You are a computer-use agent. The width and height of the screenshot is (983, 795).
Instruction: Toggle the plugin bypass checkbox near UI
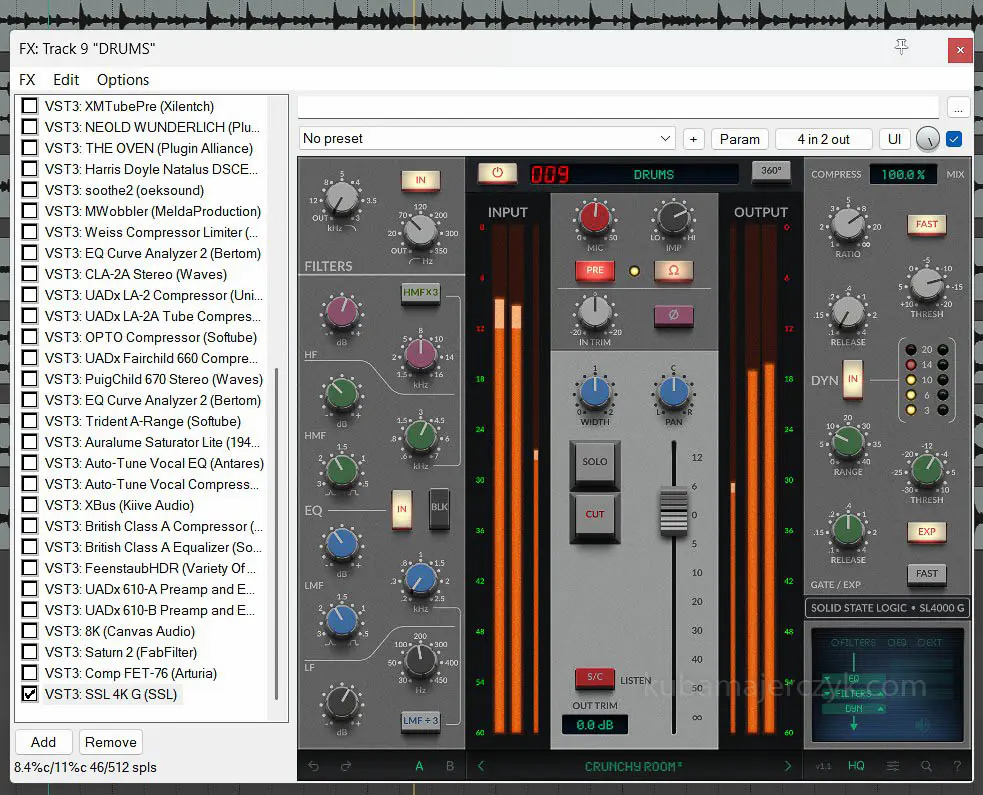click(954, 139)
